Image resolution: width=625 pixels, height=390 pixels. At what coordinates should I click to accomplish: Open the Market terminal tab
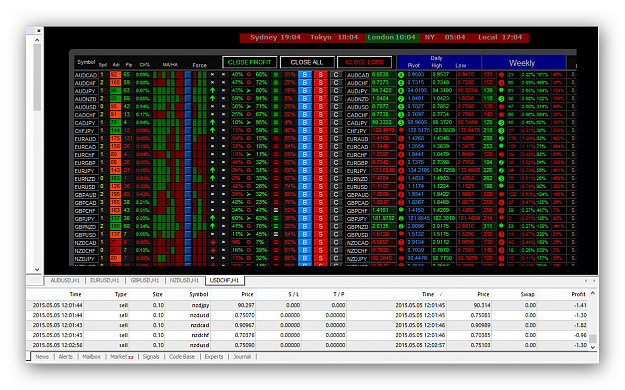tap(121, 357)
